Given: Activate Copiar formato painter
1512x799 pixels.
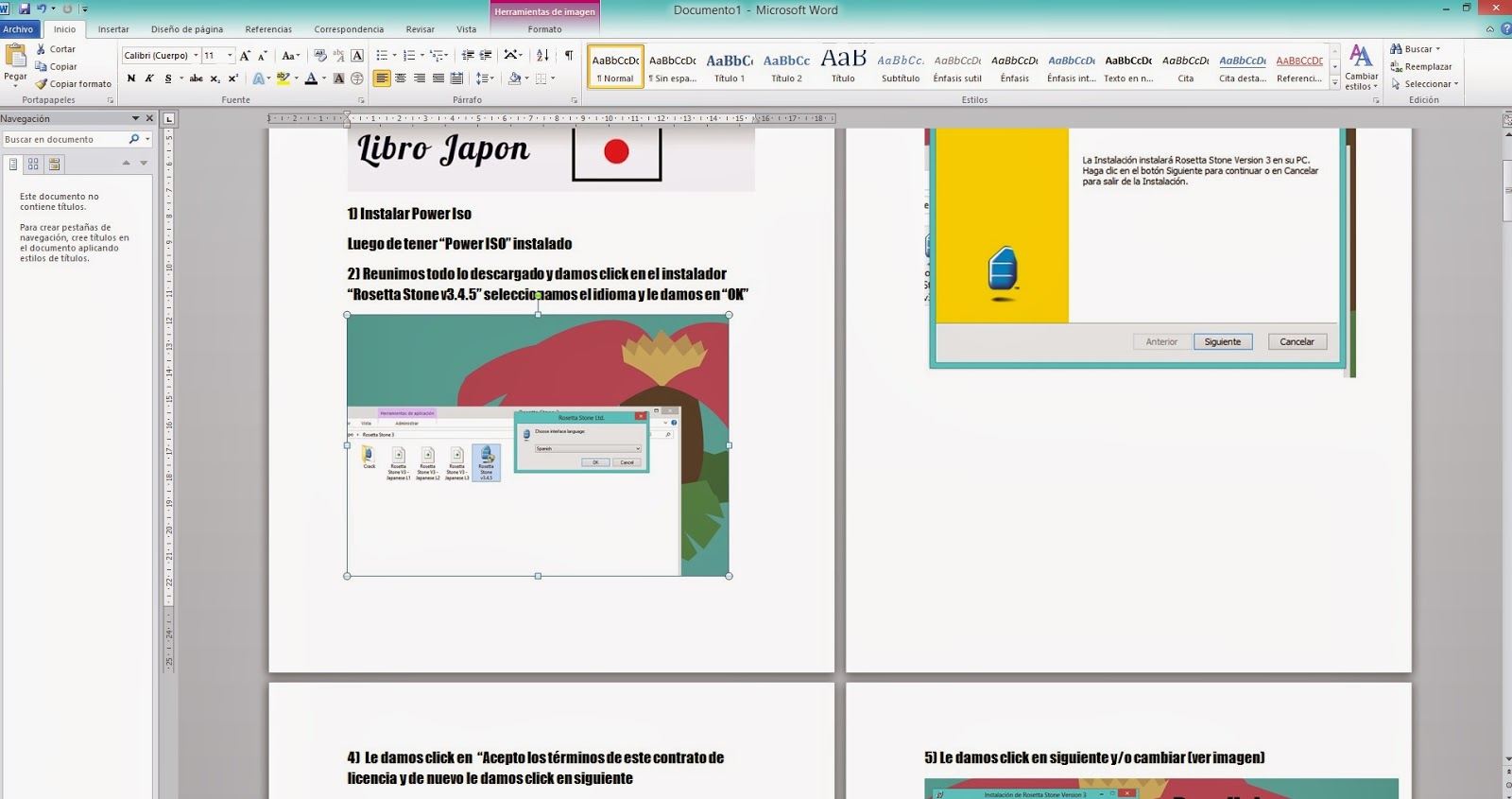Looking at the screenshot, I should 73,84.
